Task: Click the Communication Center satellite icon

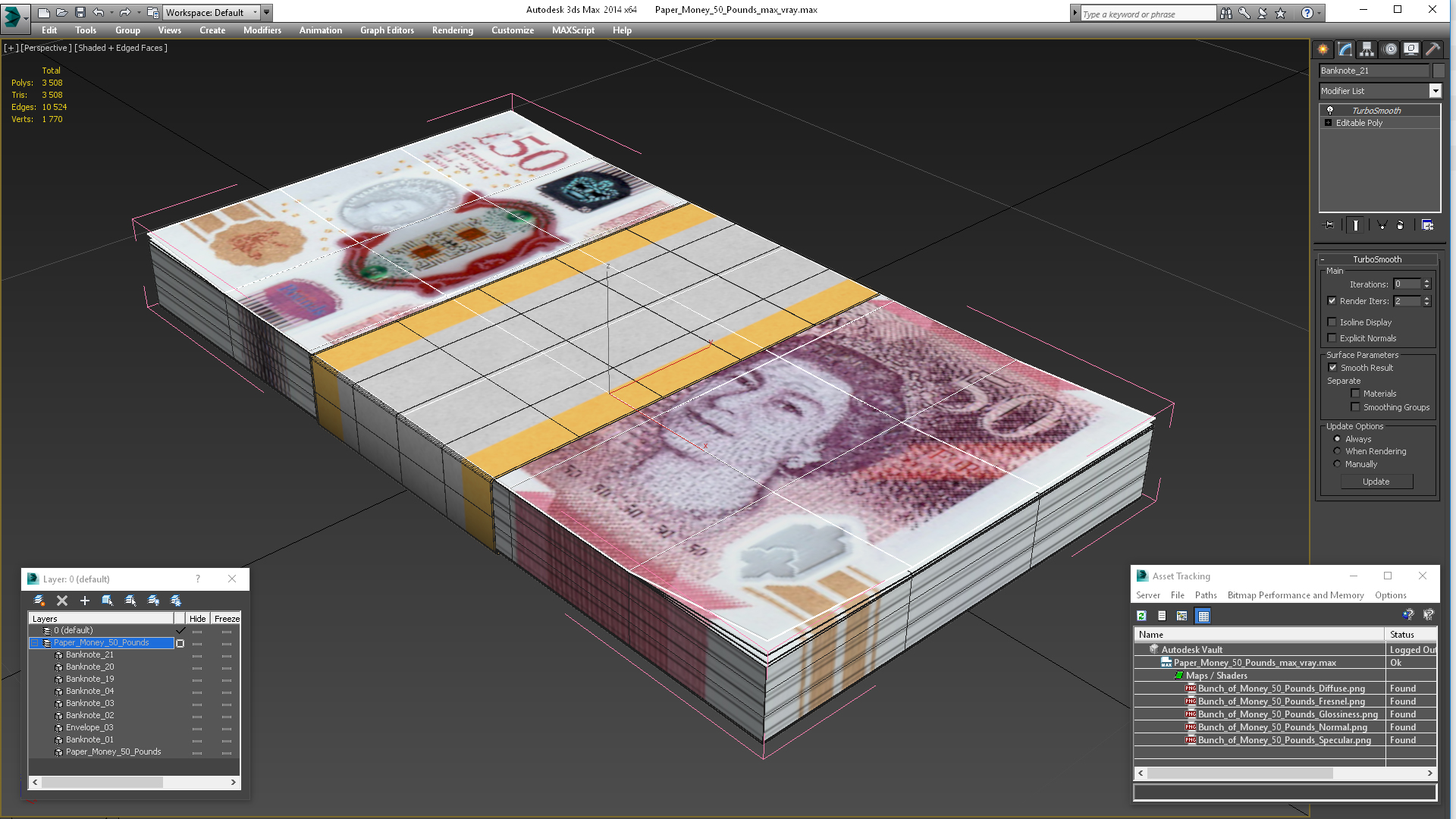Action: click(1263, 13)
